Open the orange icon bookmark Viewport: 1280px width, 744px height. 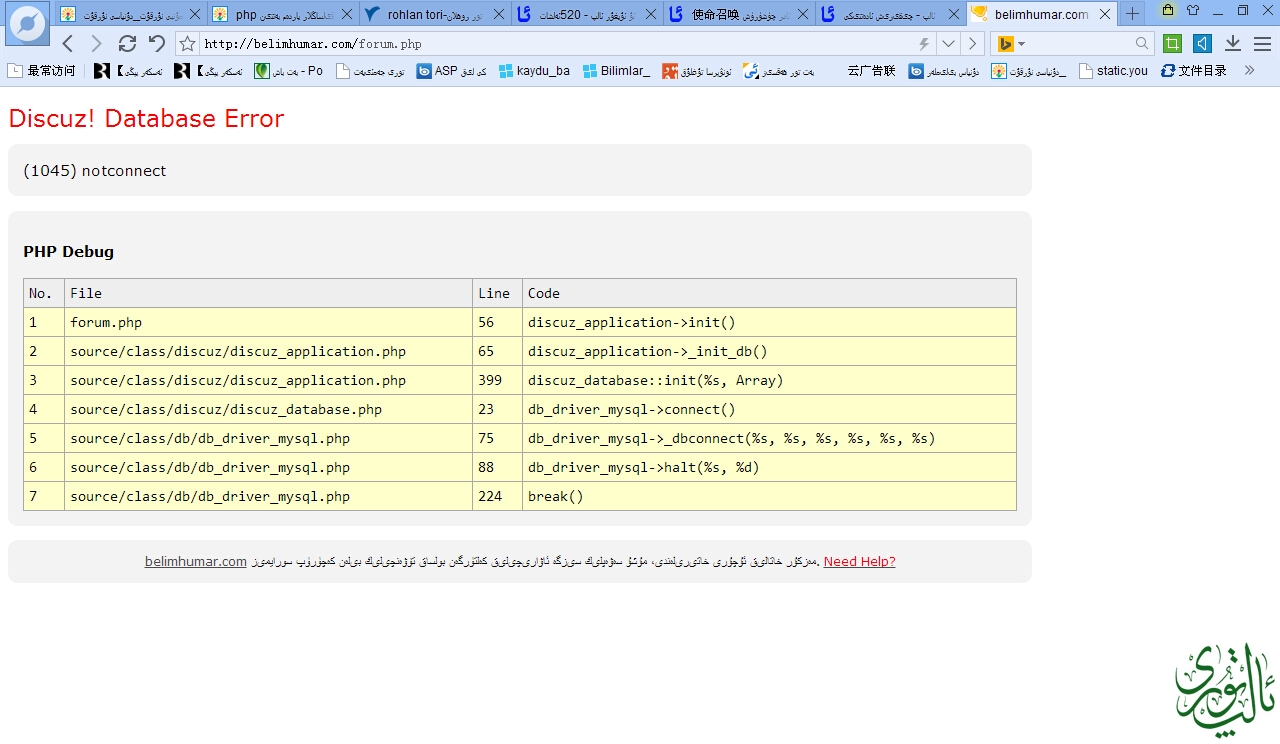[697, 71]
